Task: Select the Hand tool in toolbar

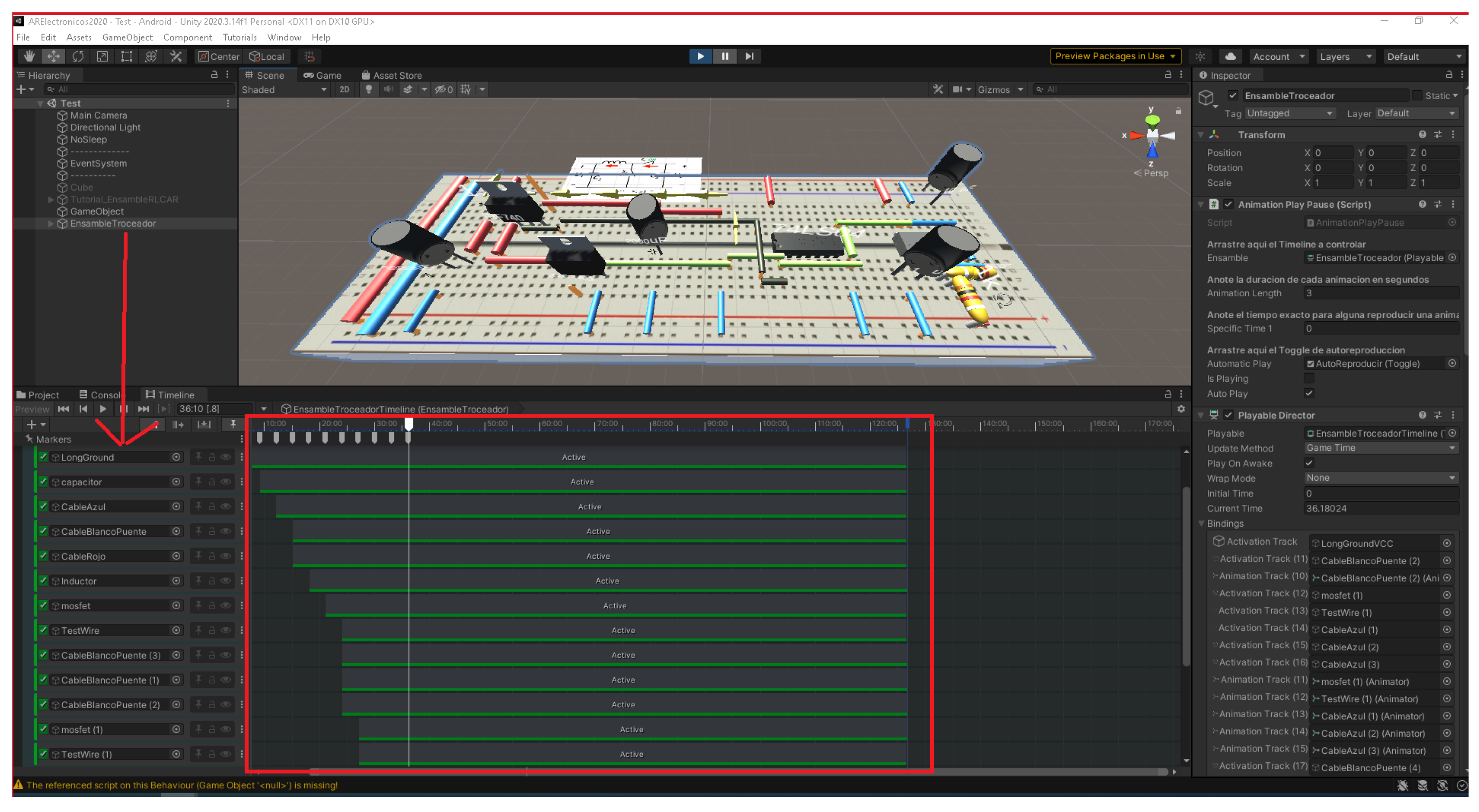Action: (29, 56)
